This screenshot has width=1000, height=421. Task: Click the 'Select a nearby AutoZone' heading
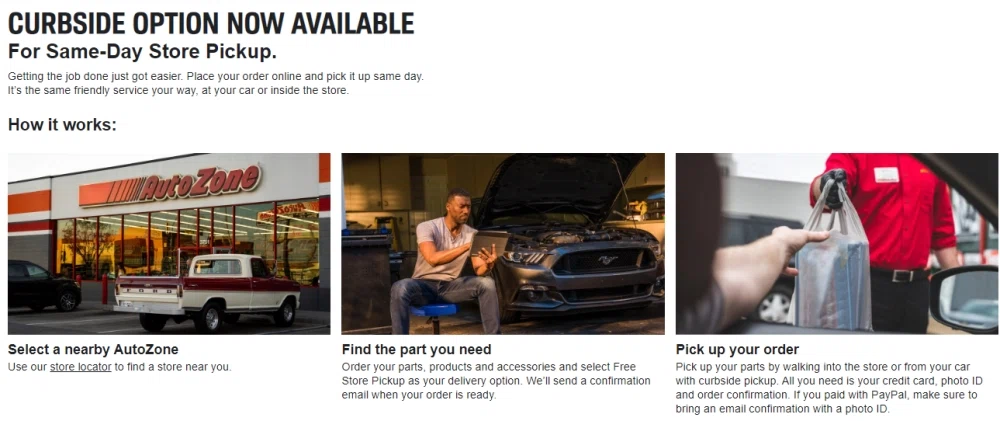pyautogui.click(x=93, y=350)
